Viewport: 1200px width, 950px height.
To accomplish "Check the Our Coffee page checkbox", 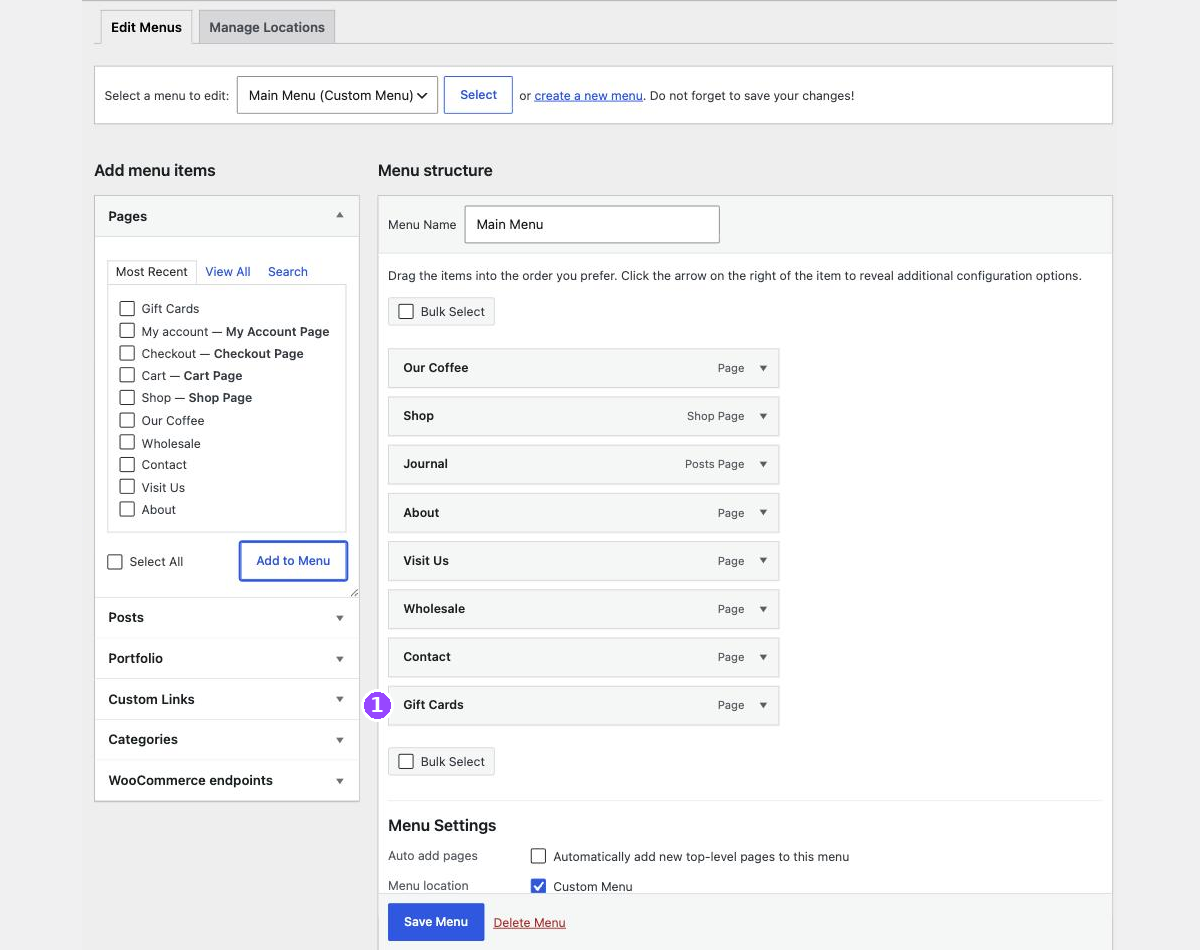I will click(x=127, y=420).
